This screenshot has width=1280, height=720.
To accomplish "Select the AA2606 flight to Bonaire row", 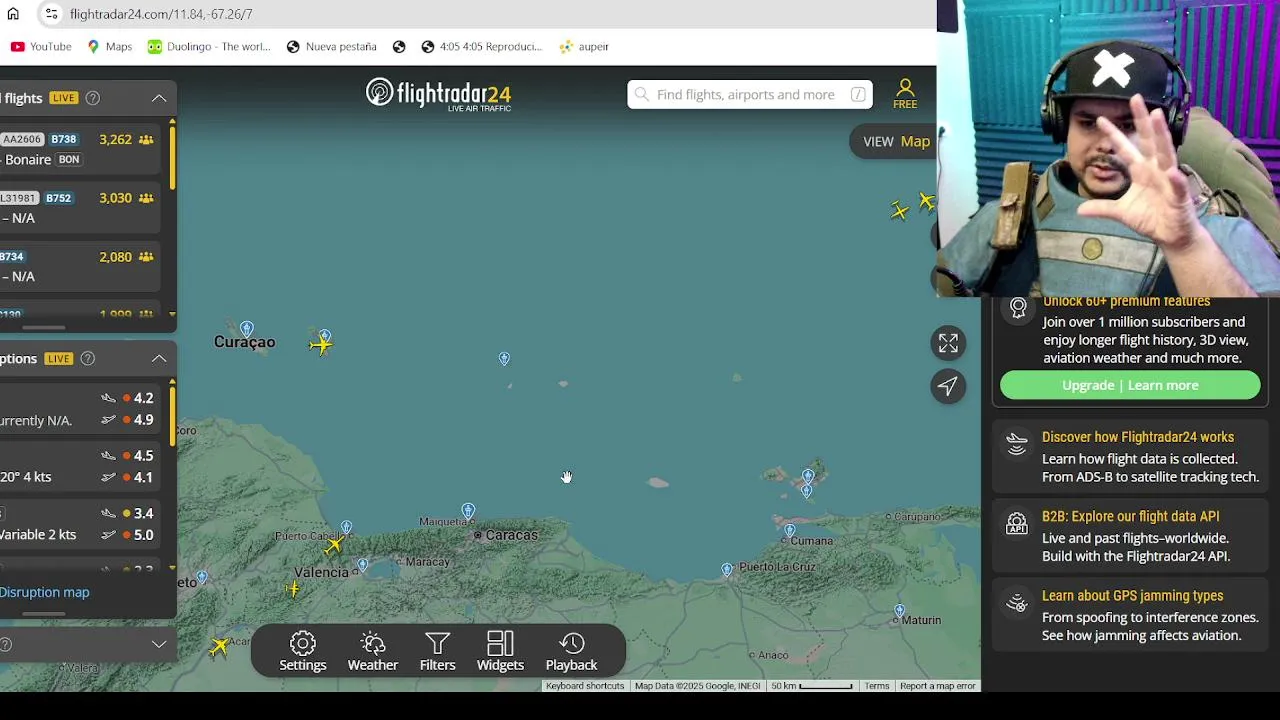I will click(x=80, y=149).
